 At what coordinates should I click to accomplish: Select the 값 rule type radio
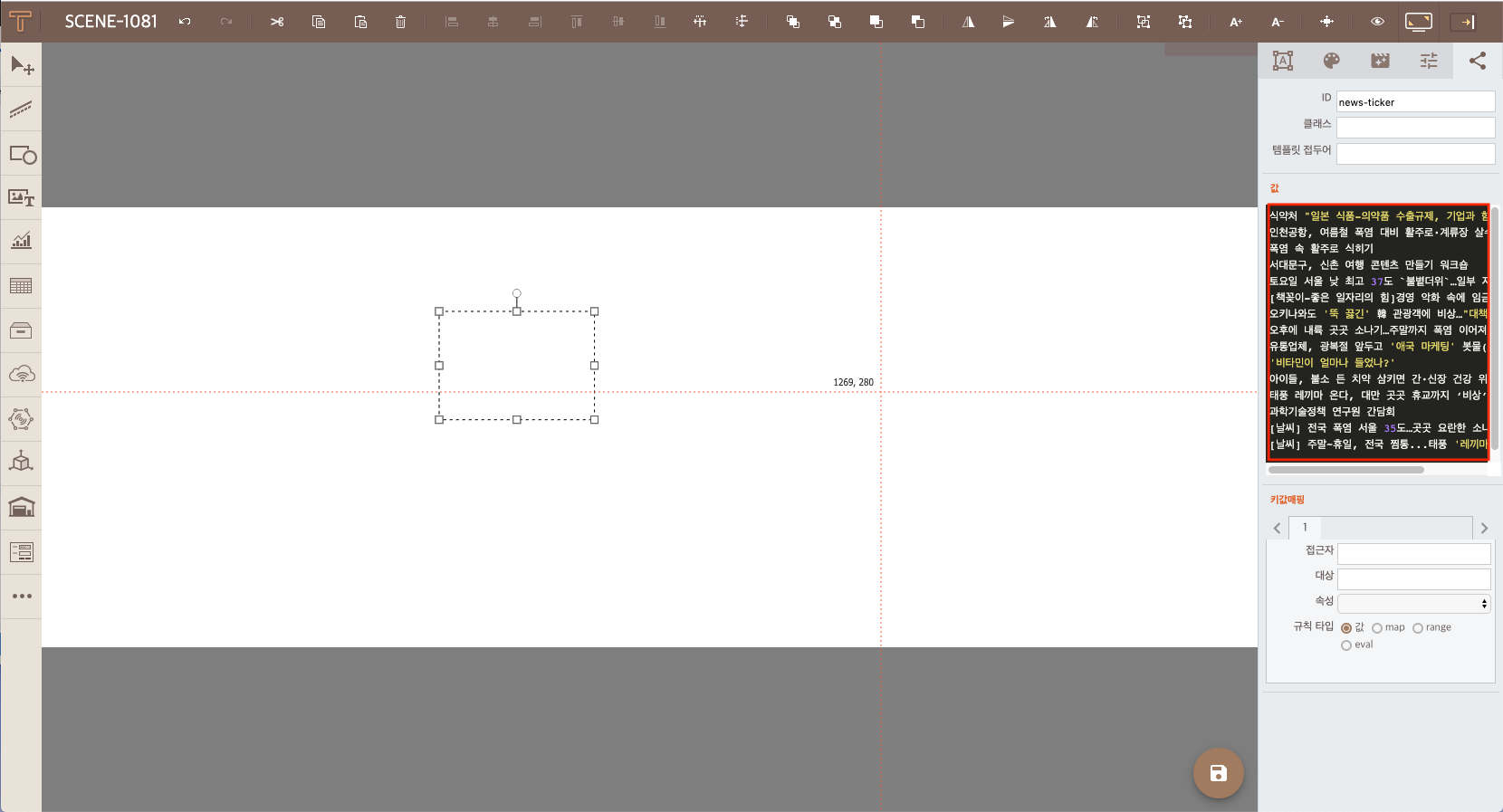coord(1346,628)
